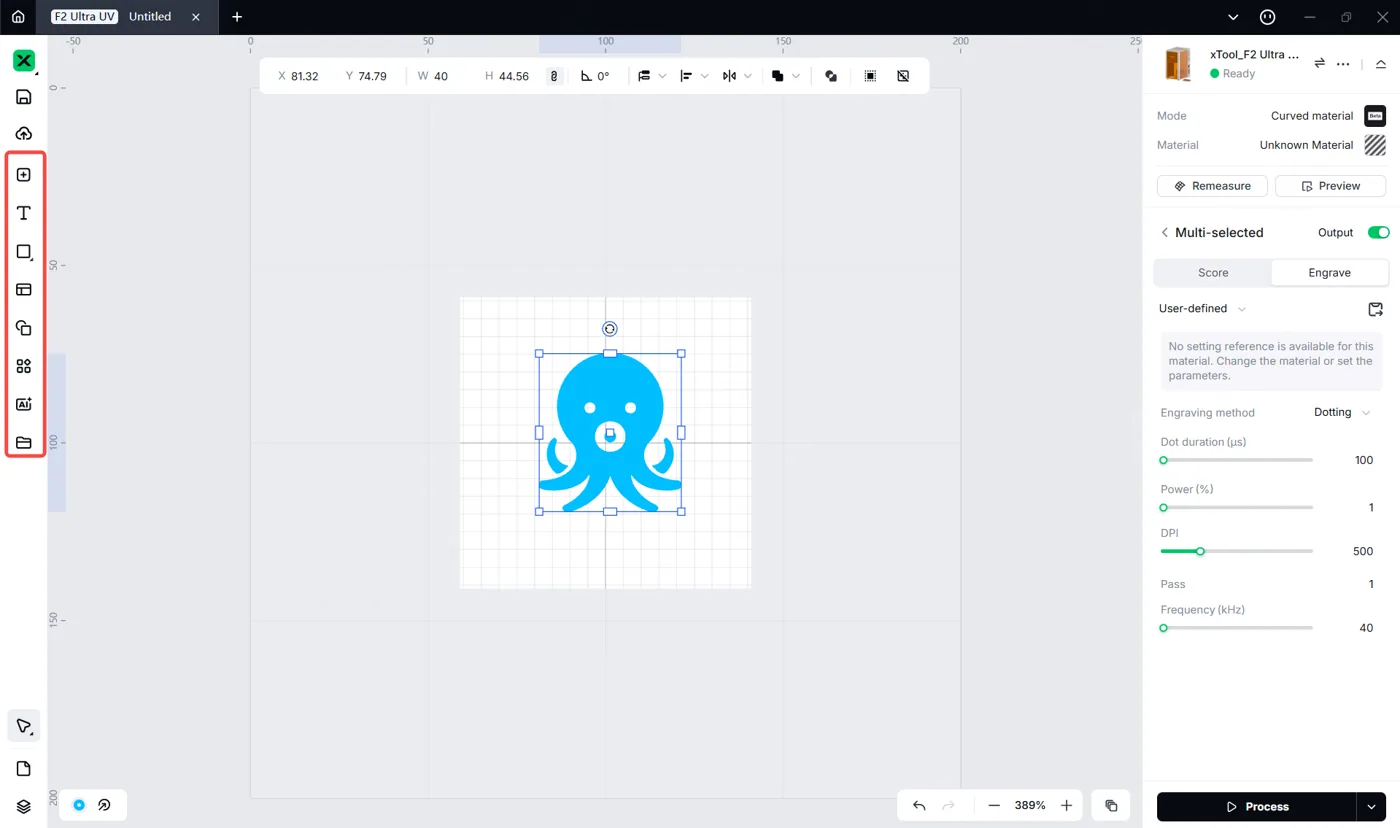Open the layer arrangement dropdown arrow
The height and width of the screenshot is (828, 1400).
coord(662,76)
